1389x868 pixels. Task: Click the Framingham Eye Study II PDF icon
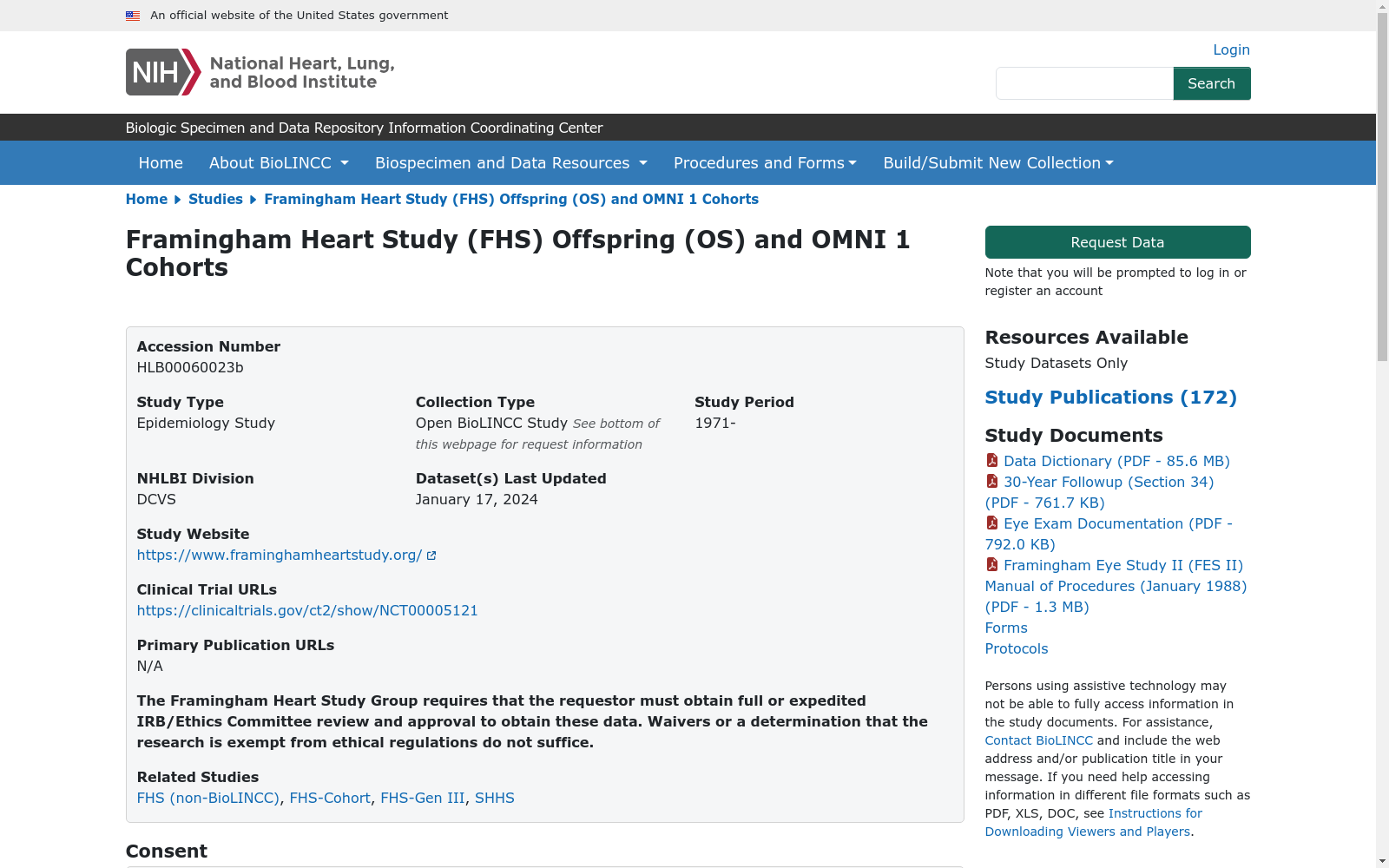pyautogui.click(x=992, y=564)
